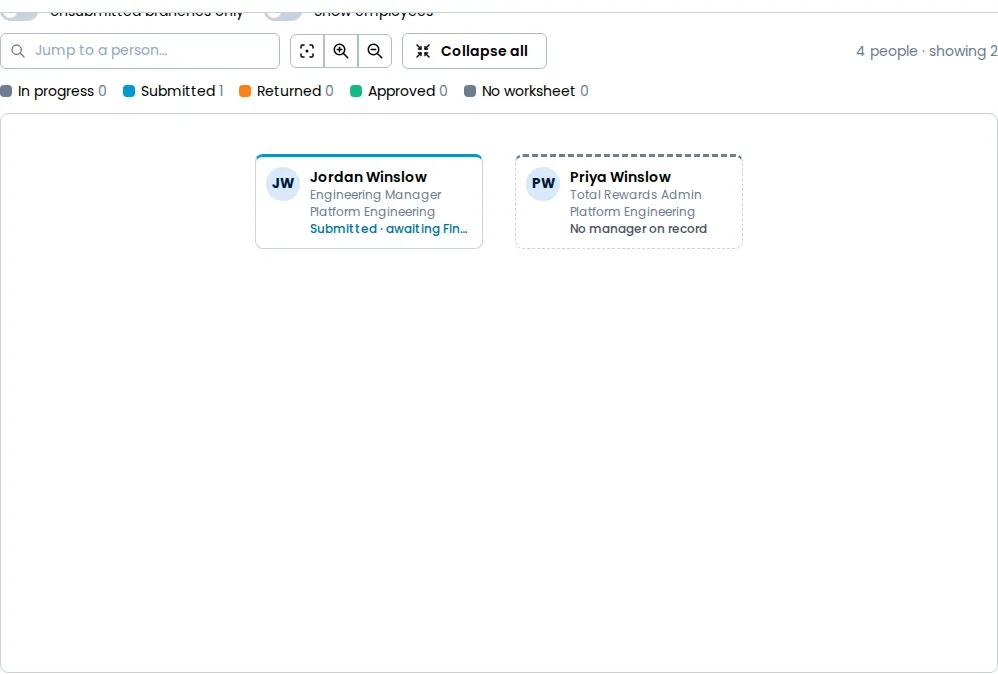Click 'Platform Engineering' under Priya Winslow
This screenshot has height=674, width=998.
pyautogui.click(x=632, y=212)
